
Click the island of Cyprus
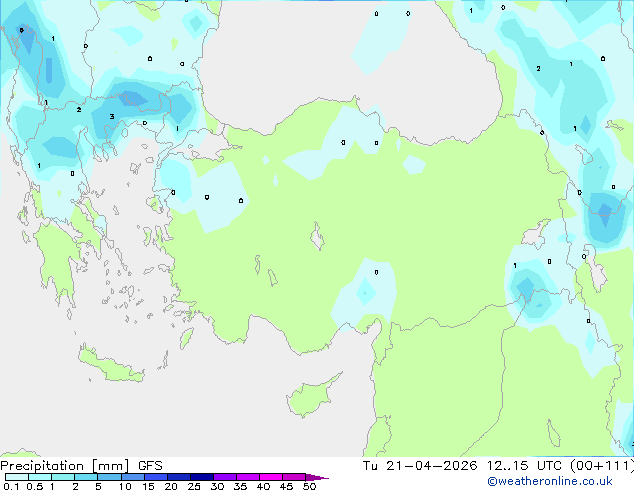[315, 395]
